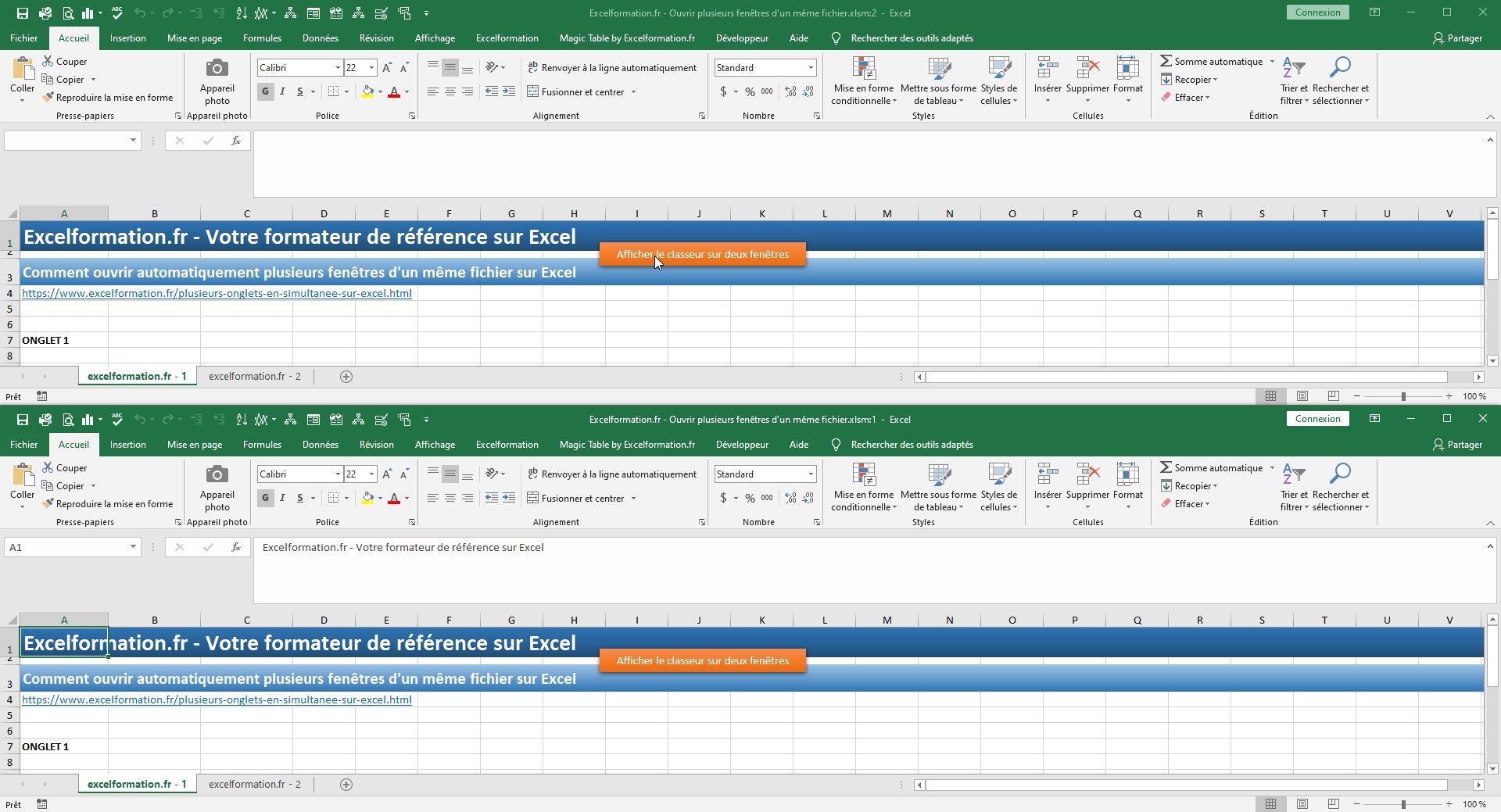Open Formules tab in top window
1501x812 pixels.
point(262,38)
